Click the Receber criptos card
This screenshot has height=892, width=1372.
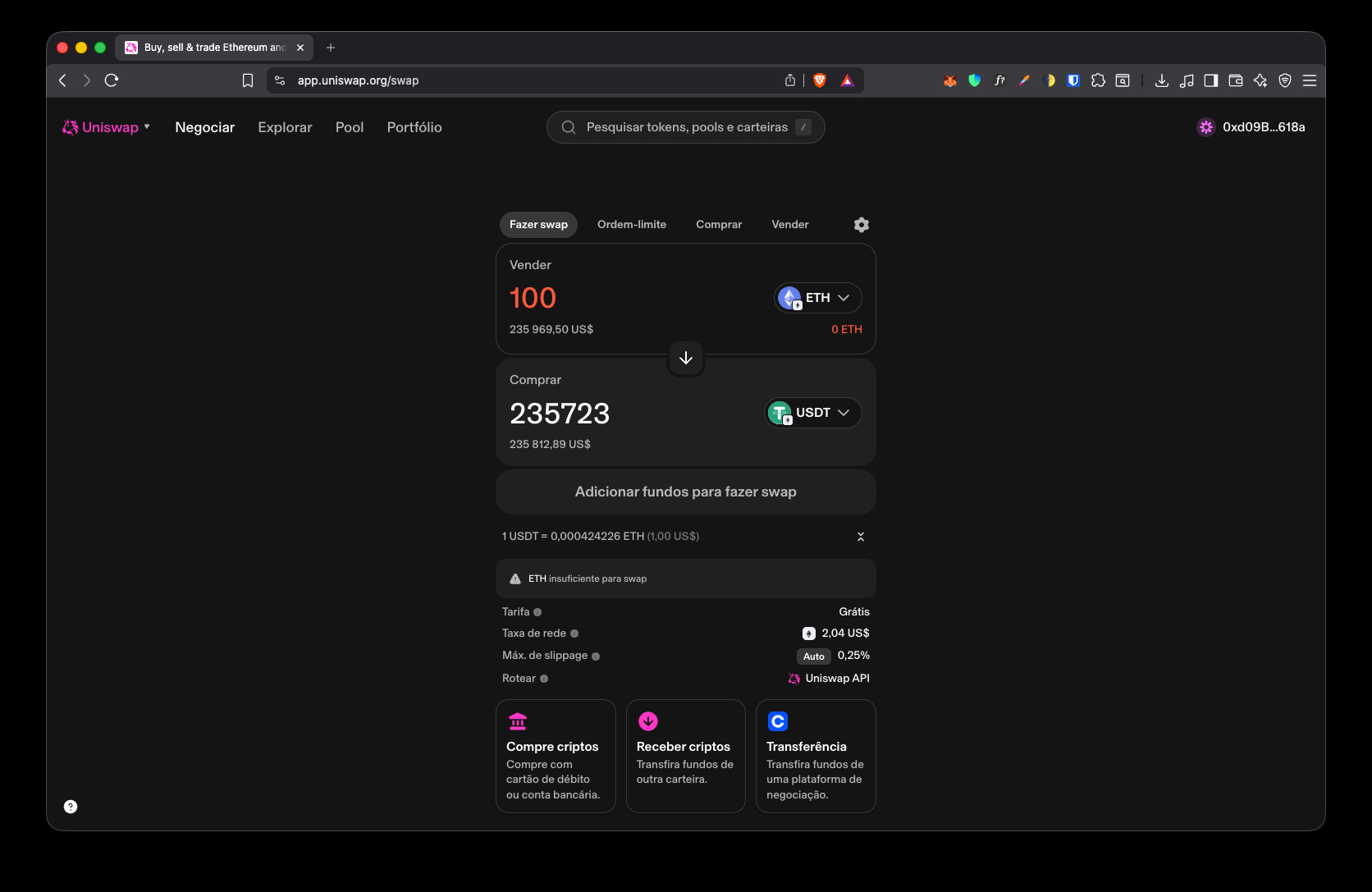686,757
